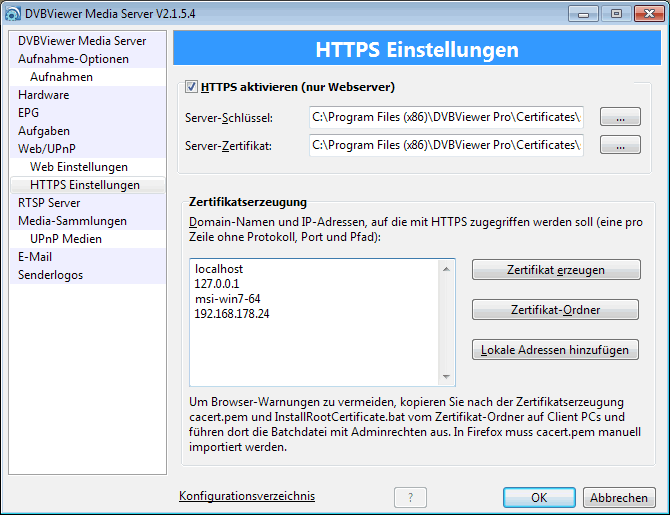Click the Server-Schlüssel path field
The image size is (670, 515).
(x=446, y=117)
